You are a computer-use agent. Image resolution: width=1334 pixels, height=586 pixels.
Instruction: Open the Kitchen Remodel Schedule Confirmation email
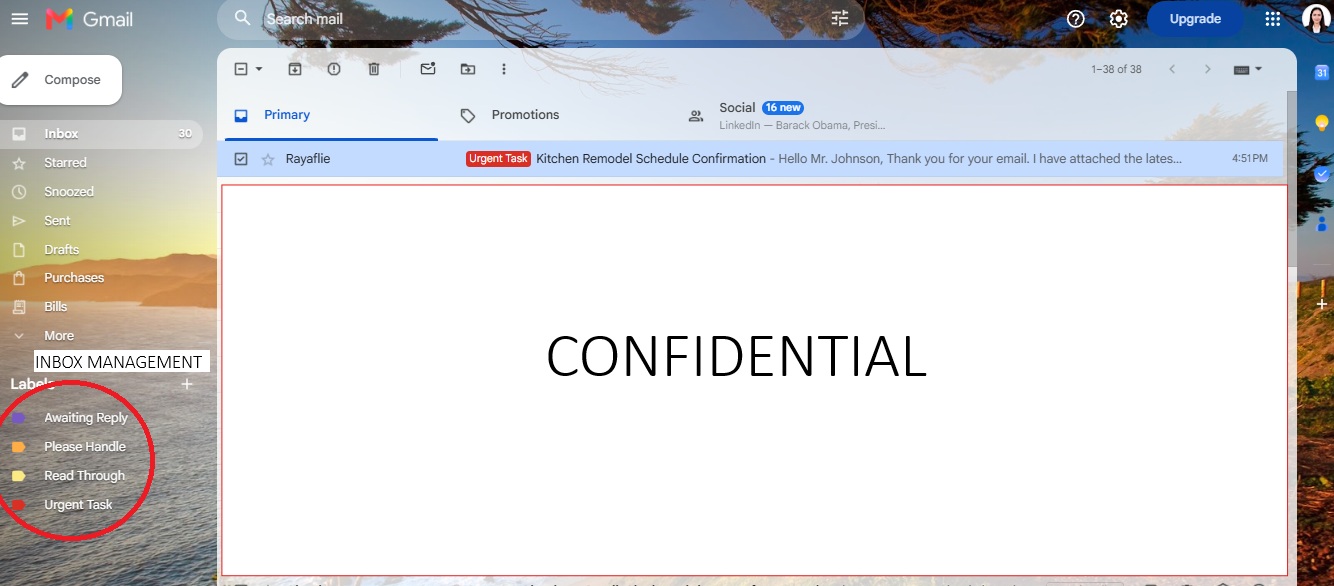point(750,159)
